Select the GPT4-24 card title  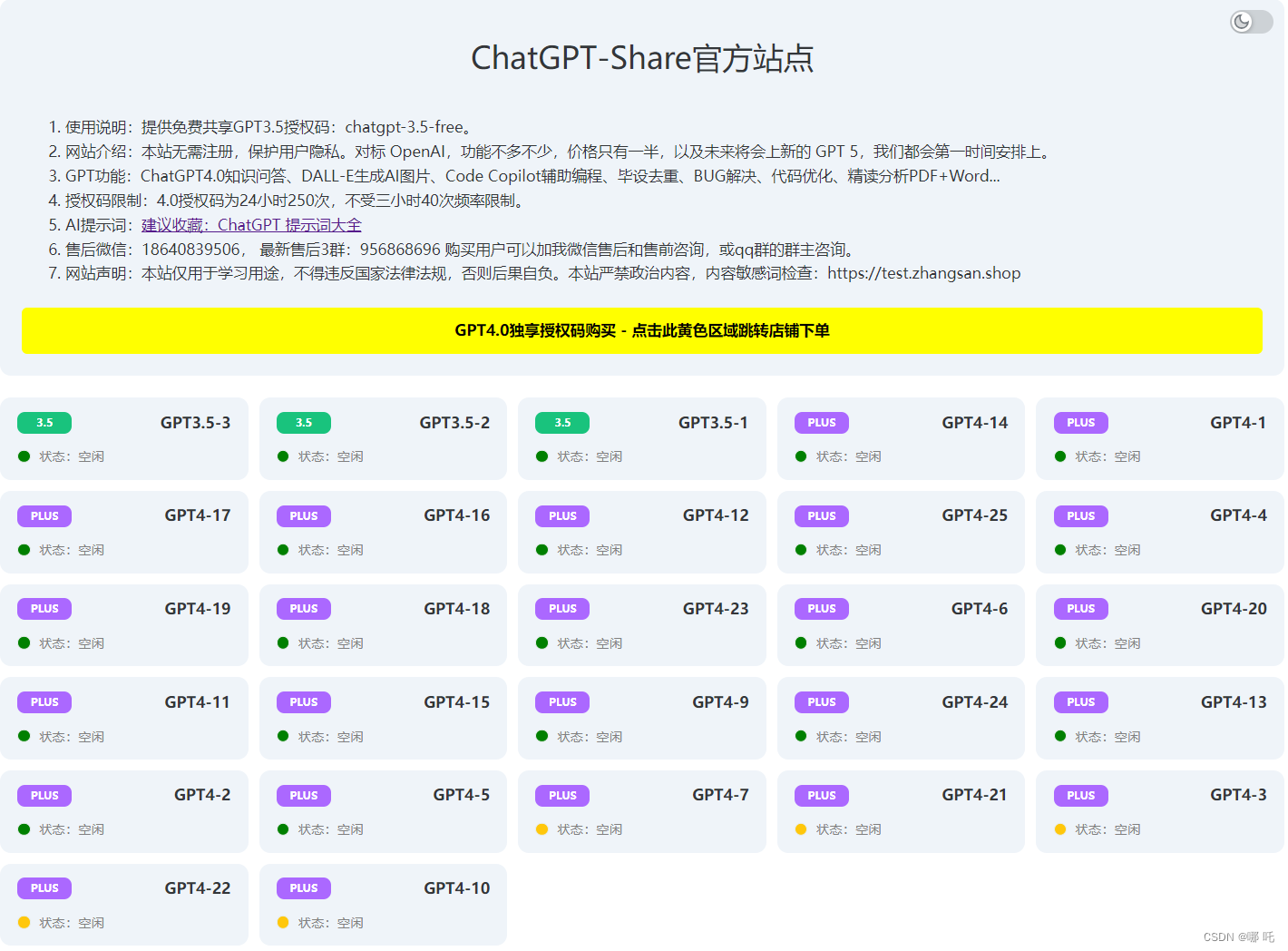pyautogui.click(x=975, y=702)
